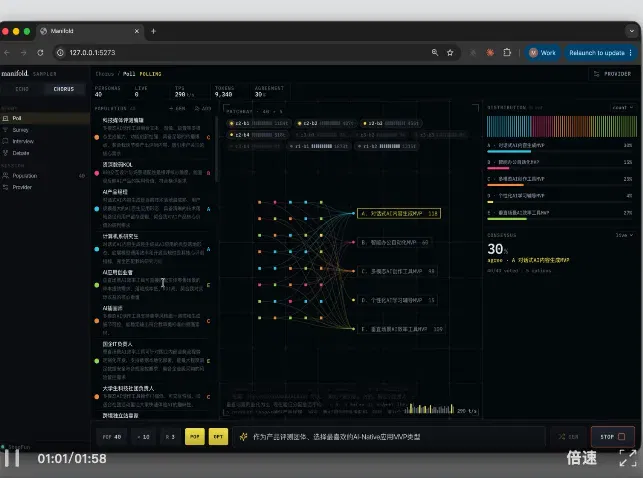
Task: Bookmark the page with the star icon
Action: click(450, 52)
